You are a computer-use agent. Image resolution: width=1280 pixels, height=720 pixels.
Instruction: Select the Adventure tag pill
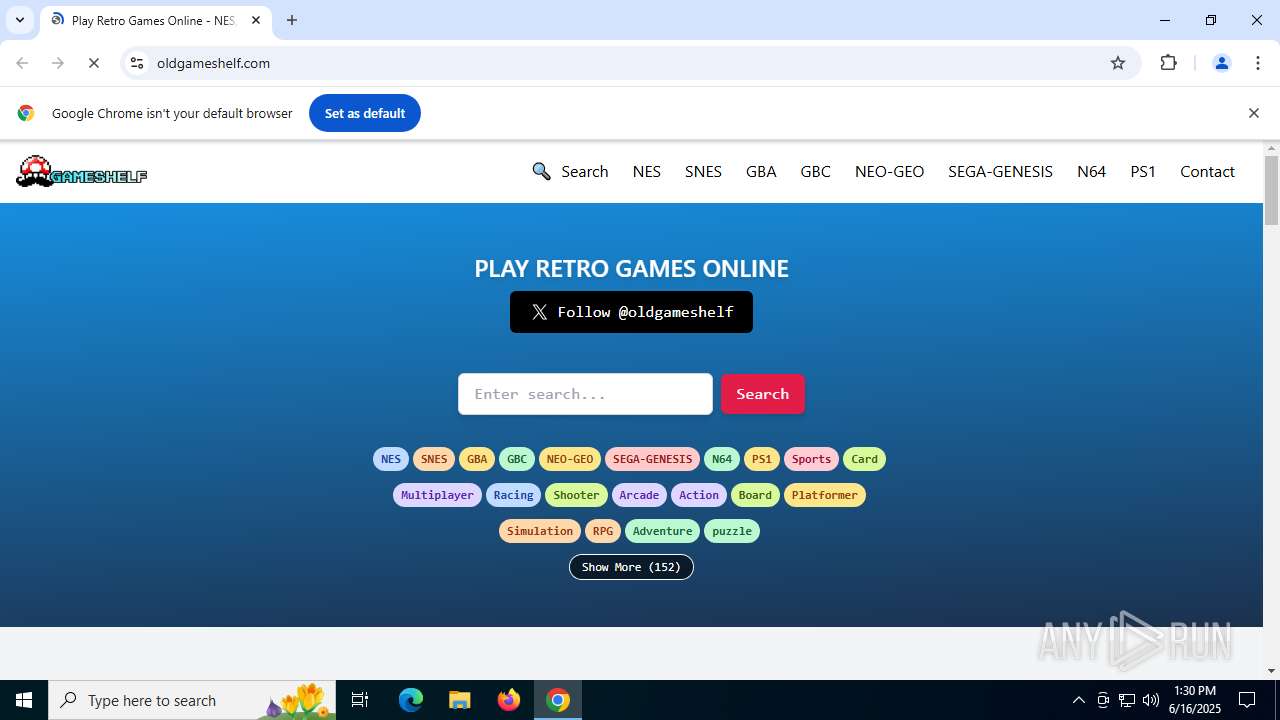click(x=662, y=531)
